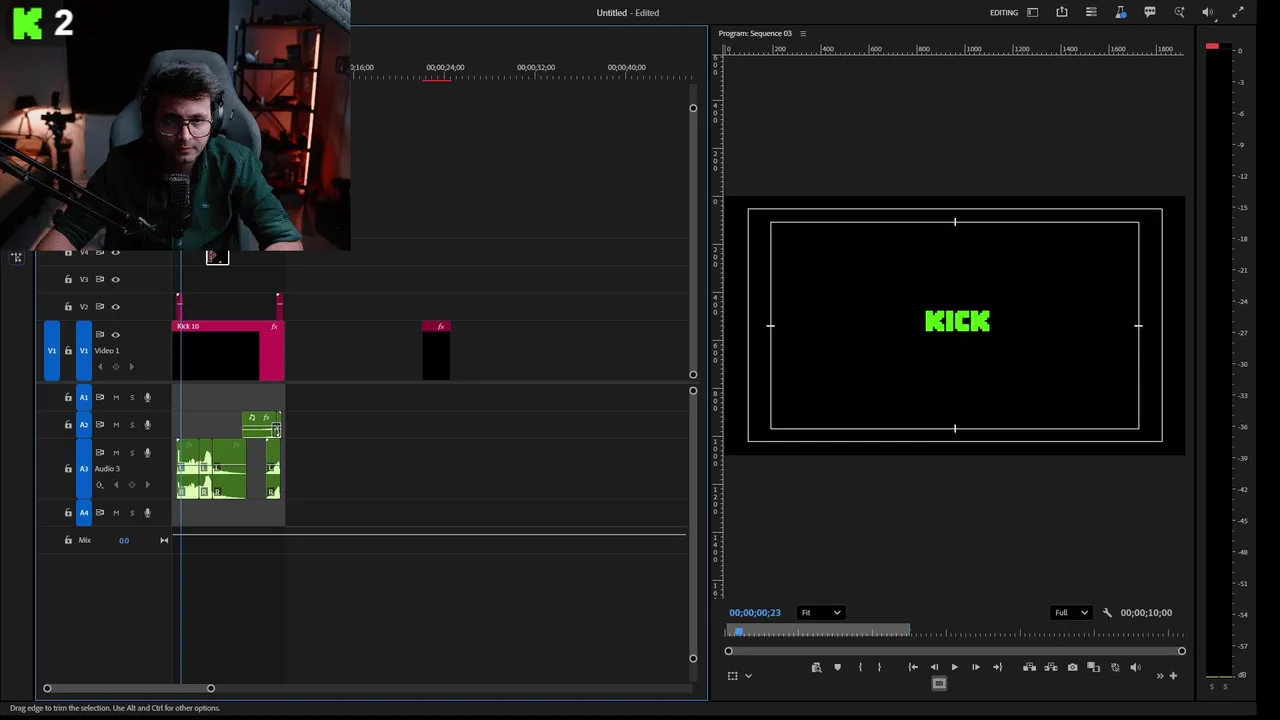The image size is (1280, 720).
Task: Toggle V3 track output eye
Action: coord(115,279)
